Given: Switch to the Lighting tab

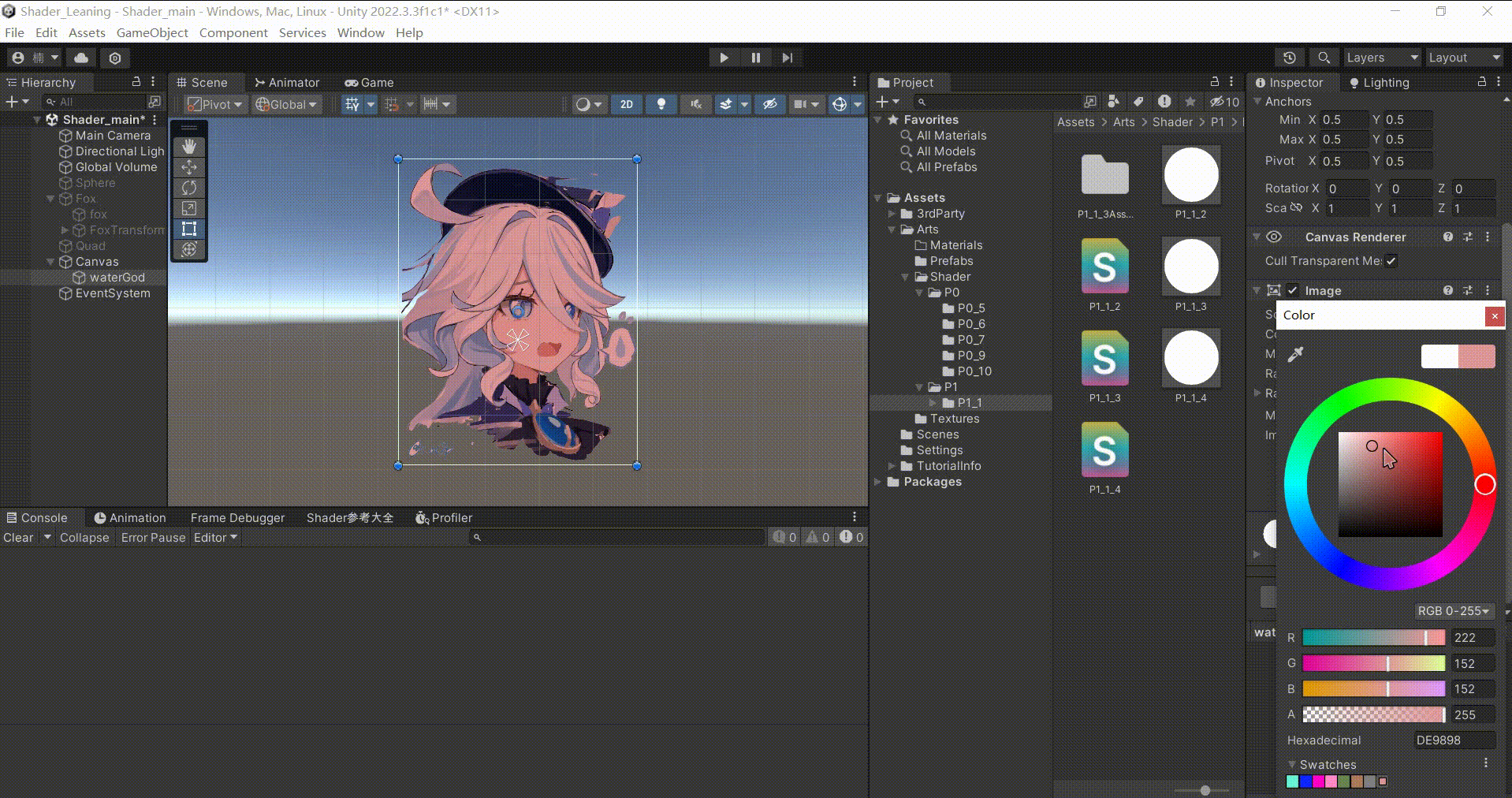Looking at the screenshot, I should click(1380, 83).
